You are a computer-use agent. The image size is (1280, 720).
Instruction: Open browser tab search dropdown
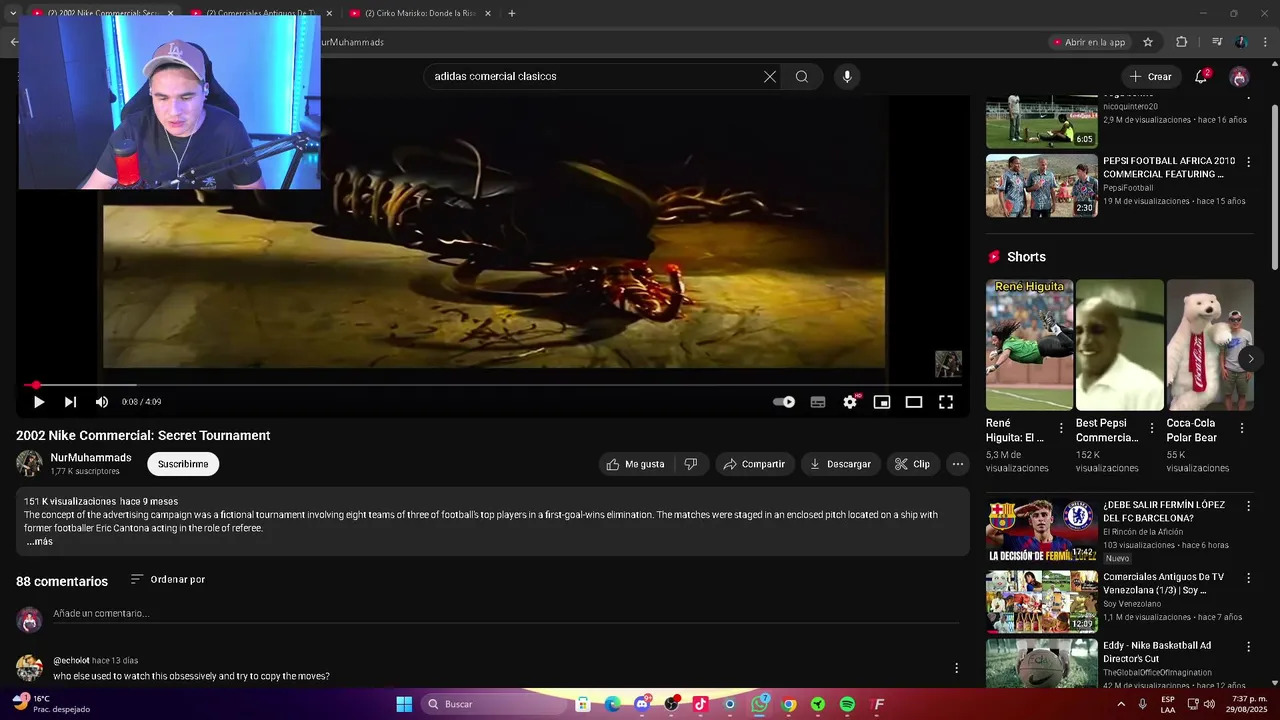[12, 13]
